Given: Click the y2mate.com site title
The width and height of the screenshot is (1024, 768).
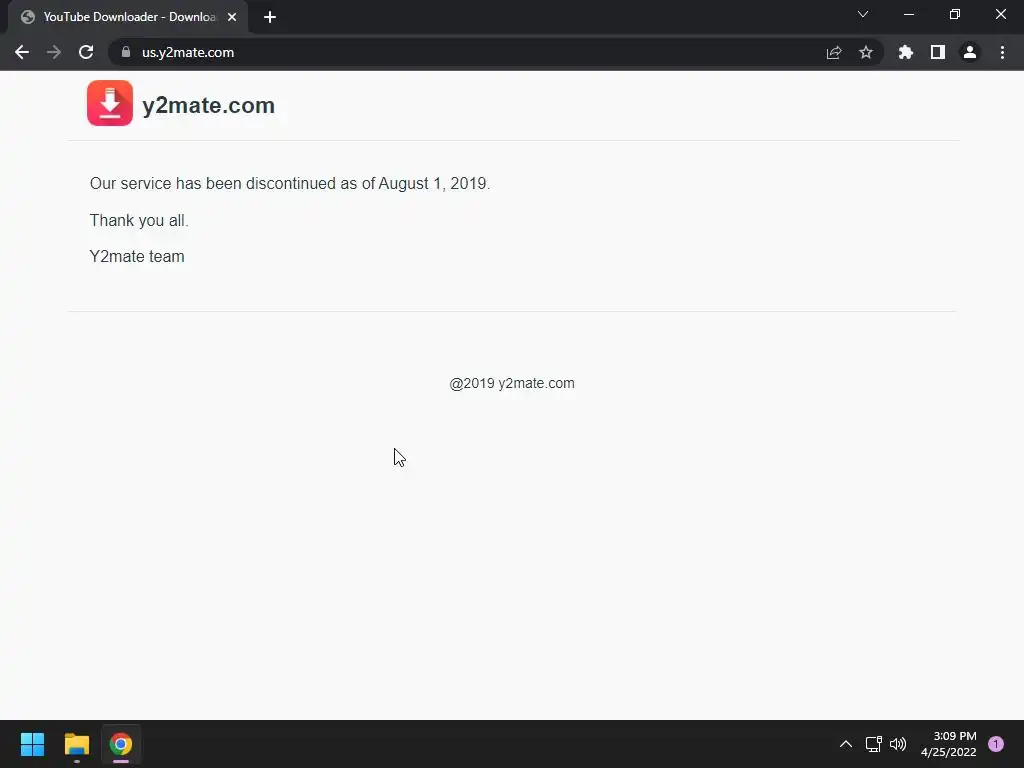Looking at the screenshot, I should coord(208,105).
